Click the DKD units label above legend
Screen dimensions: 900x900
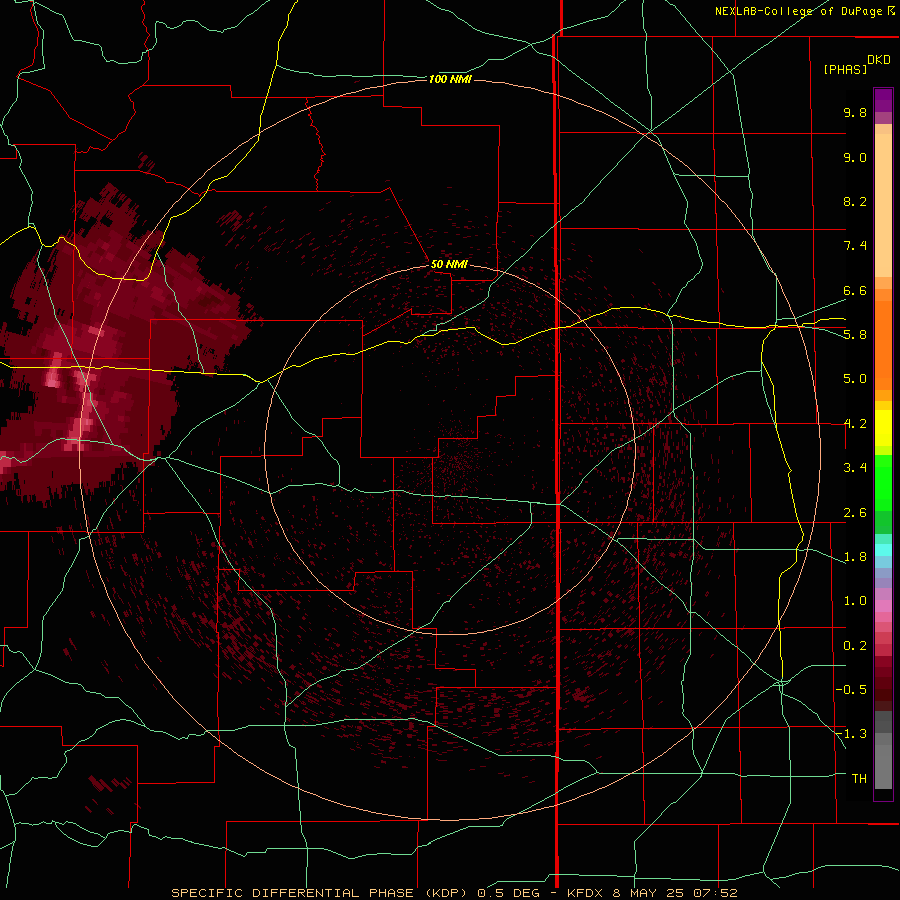click(x=878, y=60)
